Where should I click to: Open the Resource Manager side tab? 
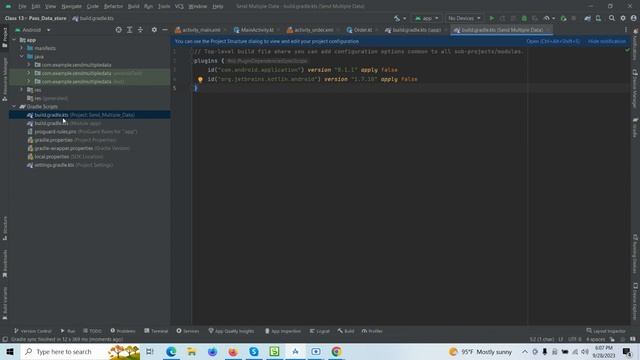tap(5, 80)
